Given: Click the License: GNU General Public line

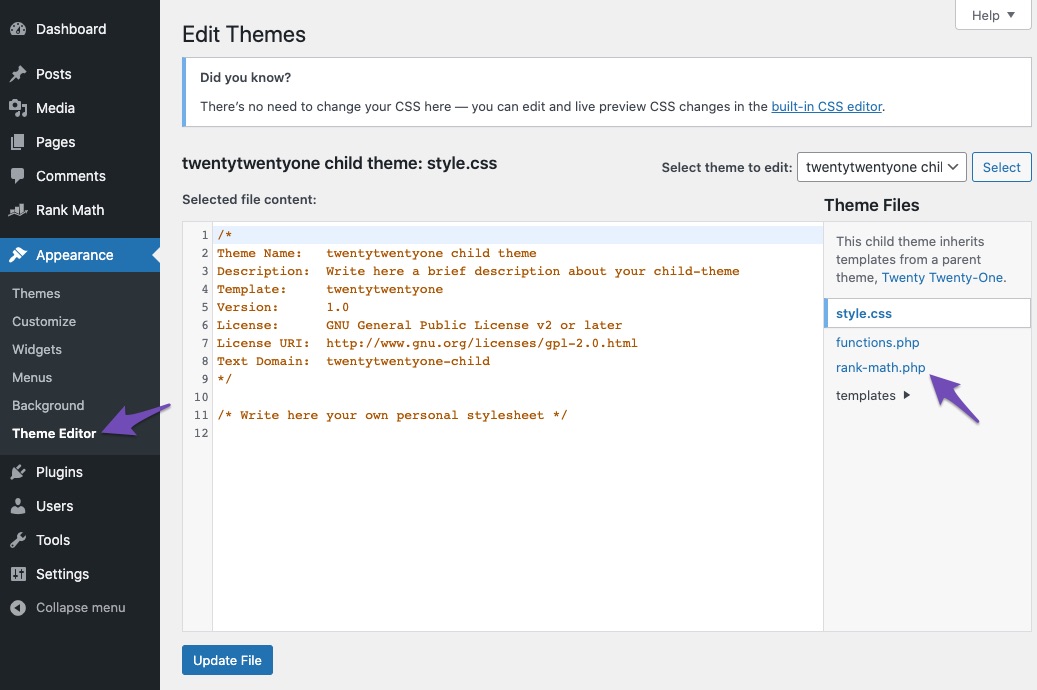Looking at the screenshot, I should coord(419,325).
